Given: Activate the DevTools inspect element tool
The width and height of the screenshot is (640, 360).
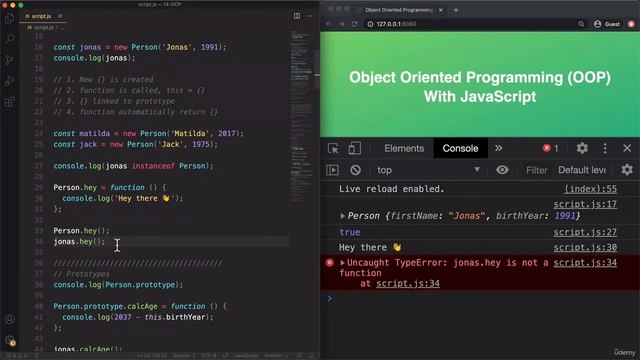Looking at the screenshot, I should pos(333,148).
